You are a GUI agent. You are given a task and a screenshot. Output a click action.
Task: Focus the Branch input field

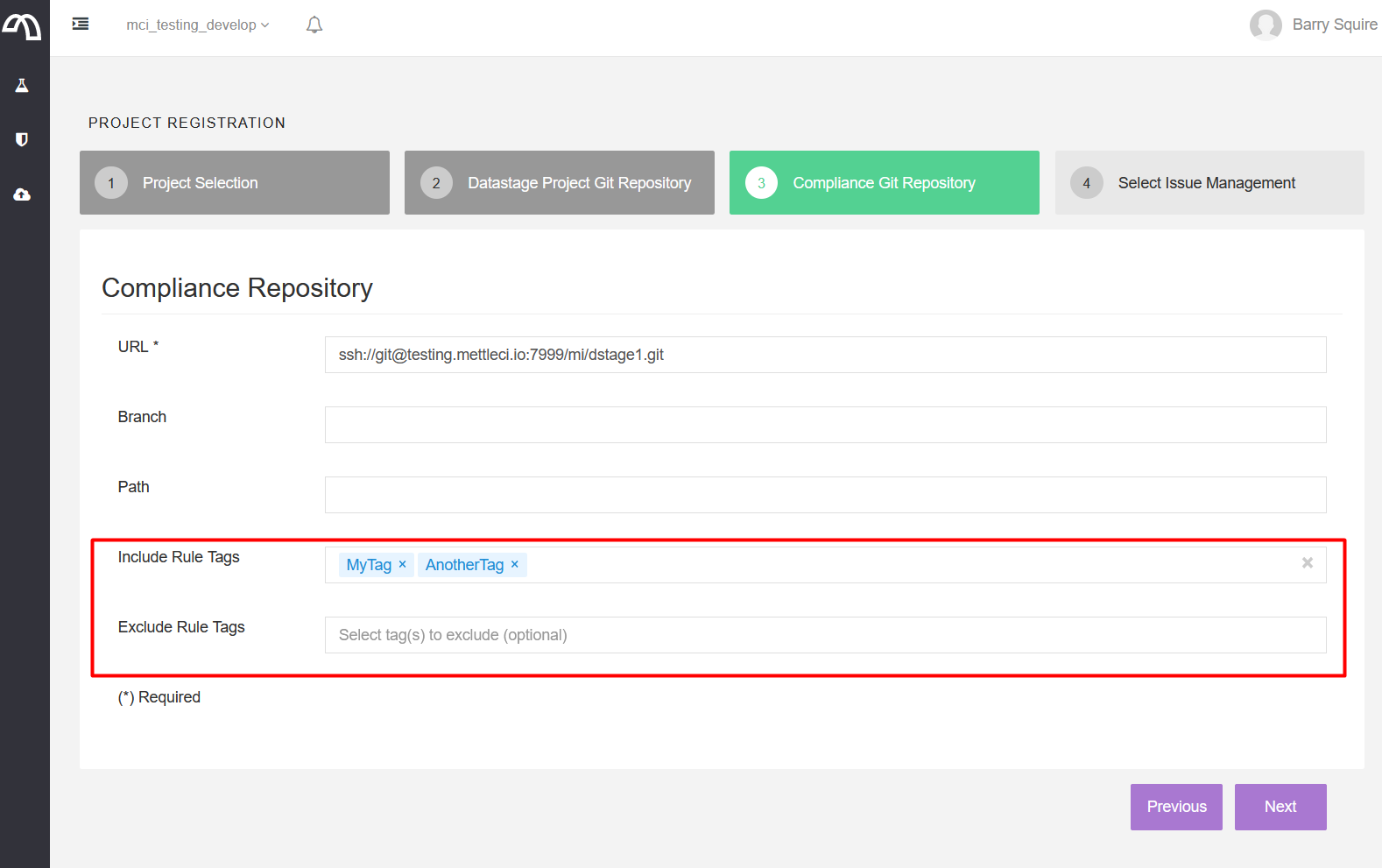[x=824, y=425]
